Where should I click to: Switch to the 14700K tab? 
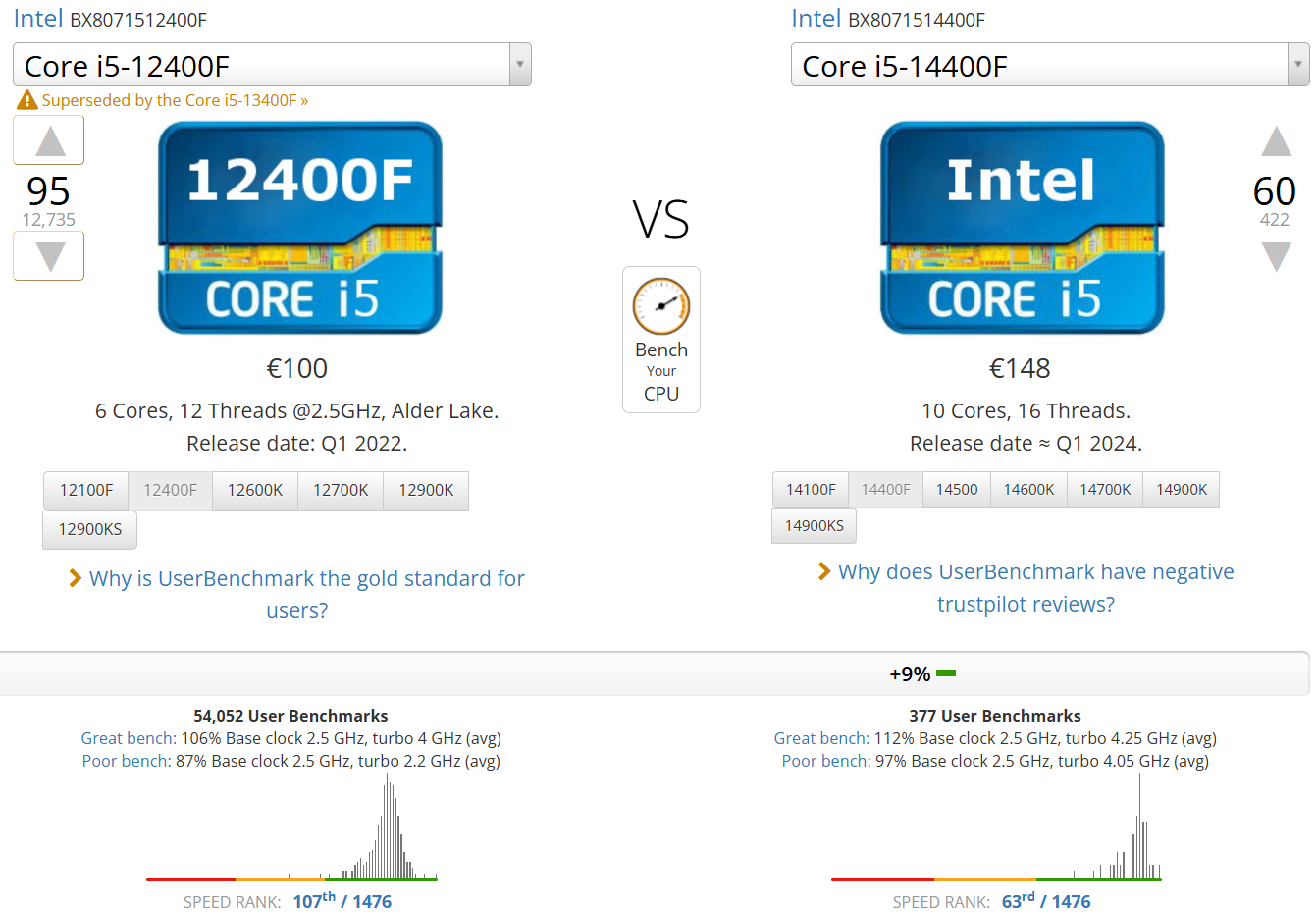pos(1105,489)
